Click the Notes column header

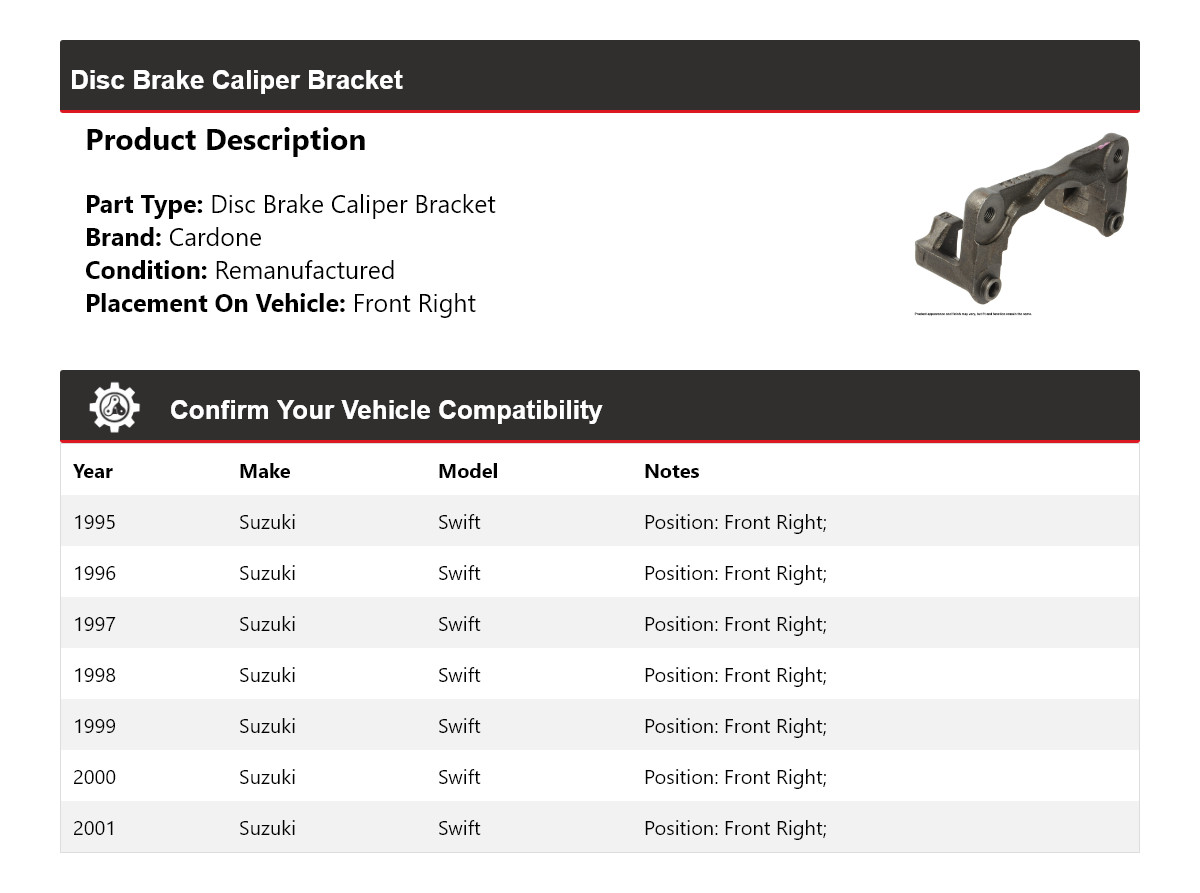point(672,471)
